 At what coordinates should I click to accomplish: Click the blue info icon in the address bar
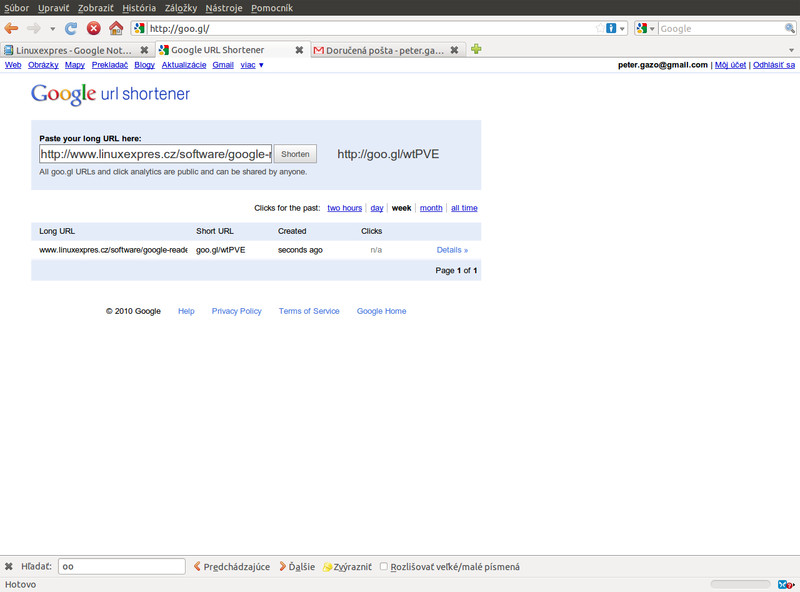(x=611, y=29)
